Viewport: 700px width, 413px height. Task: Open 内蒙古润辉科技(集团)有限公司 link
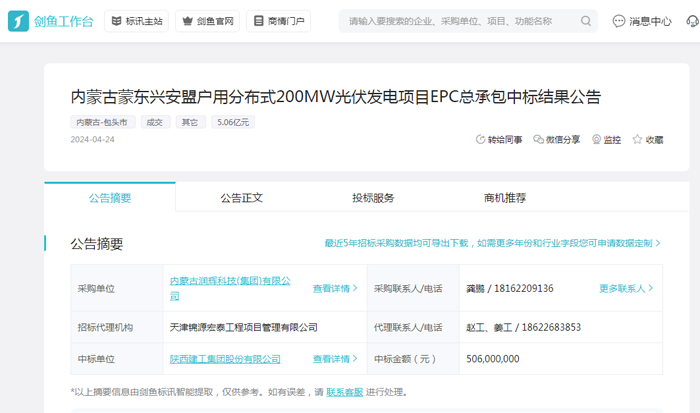230,288
